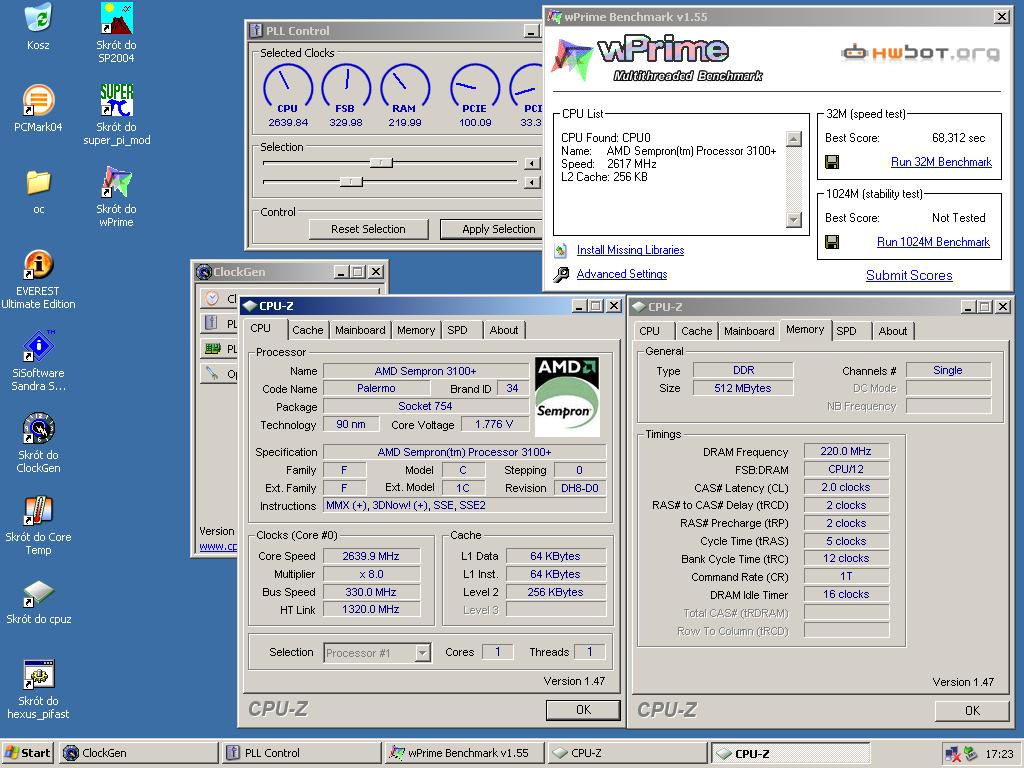This screenshot has width=1024, height=768.
Task: Open EVEREST Ultimate Edition icon
Action: pyautogui.click(x=38, y=264)
